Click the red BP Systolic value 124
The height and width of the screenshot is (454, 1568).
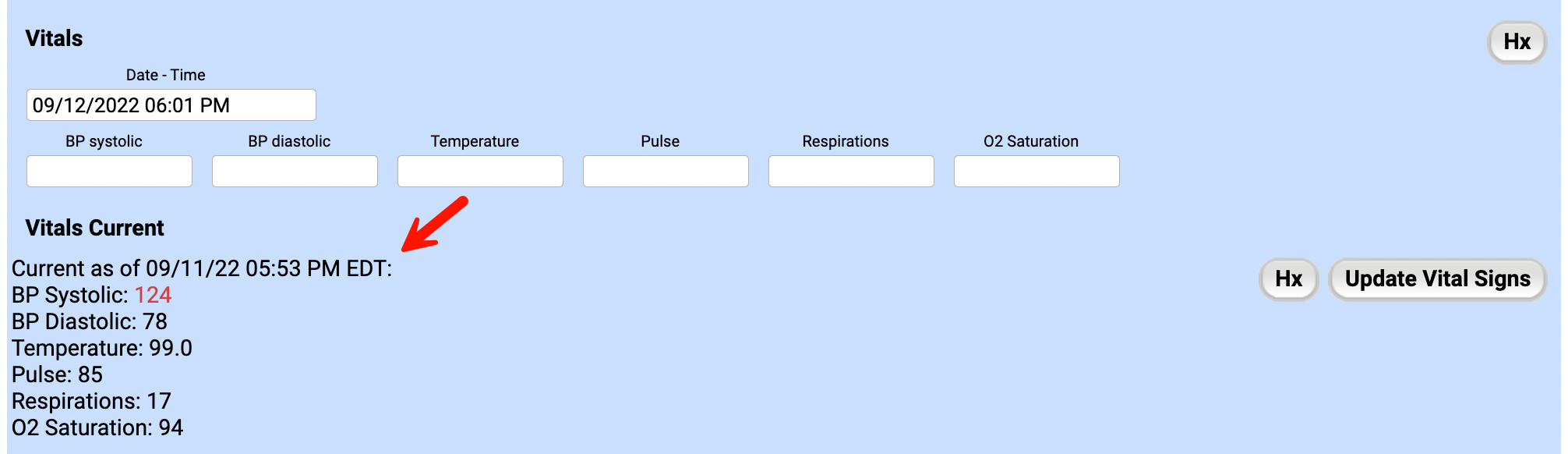pyautogui.click(x=153, y=296)
